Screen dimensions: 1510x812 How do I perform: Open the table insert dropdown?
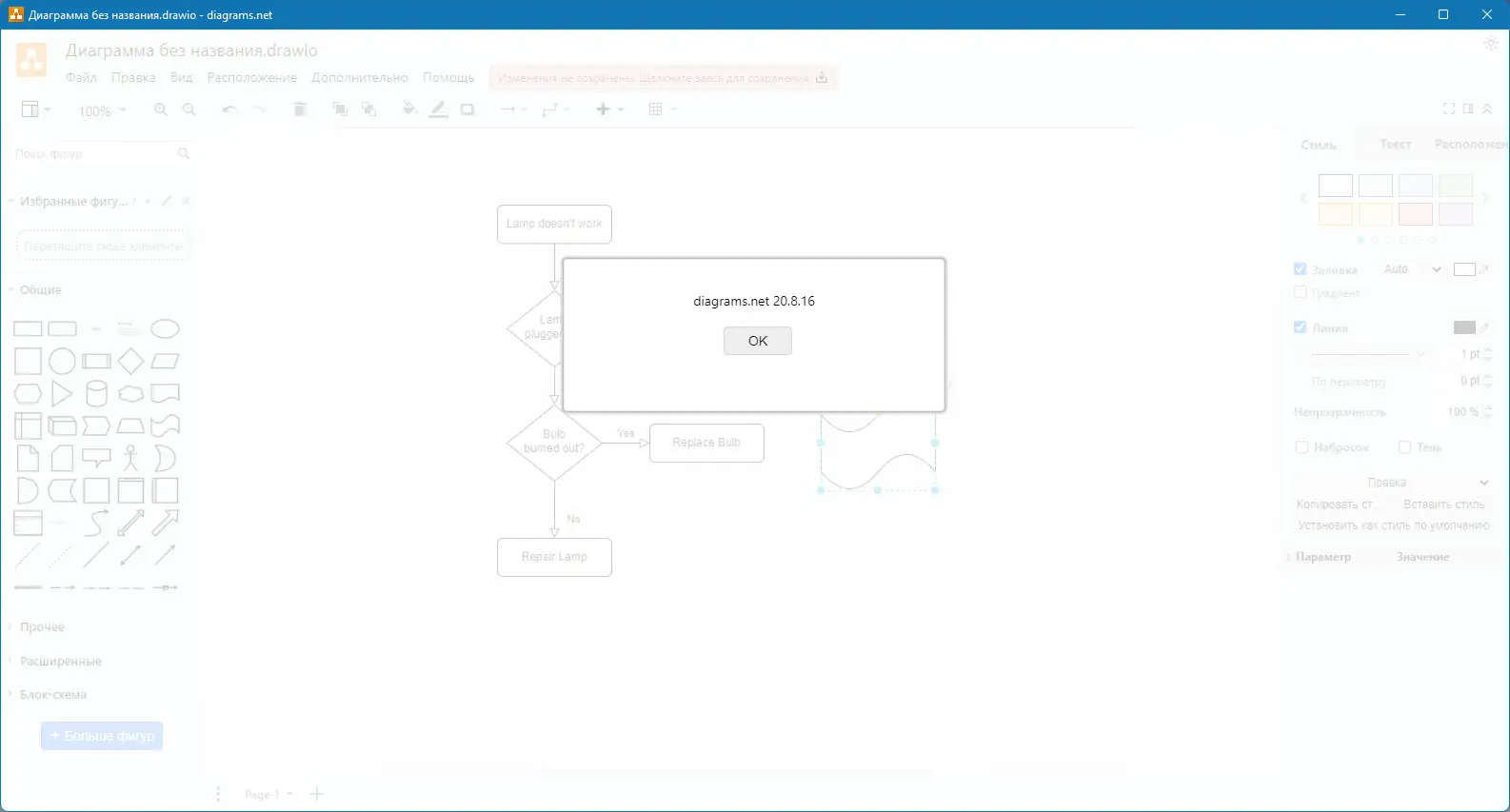662,109
